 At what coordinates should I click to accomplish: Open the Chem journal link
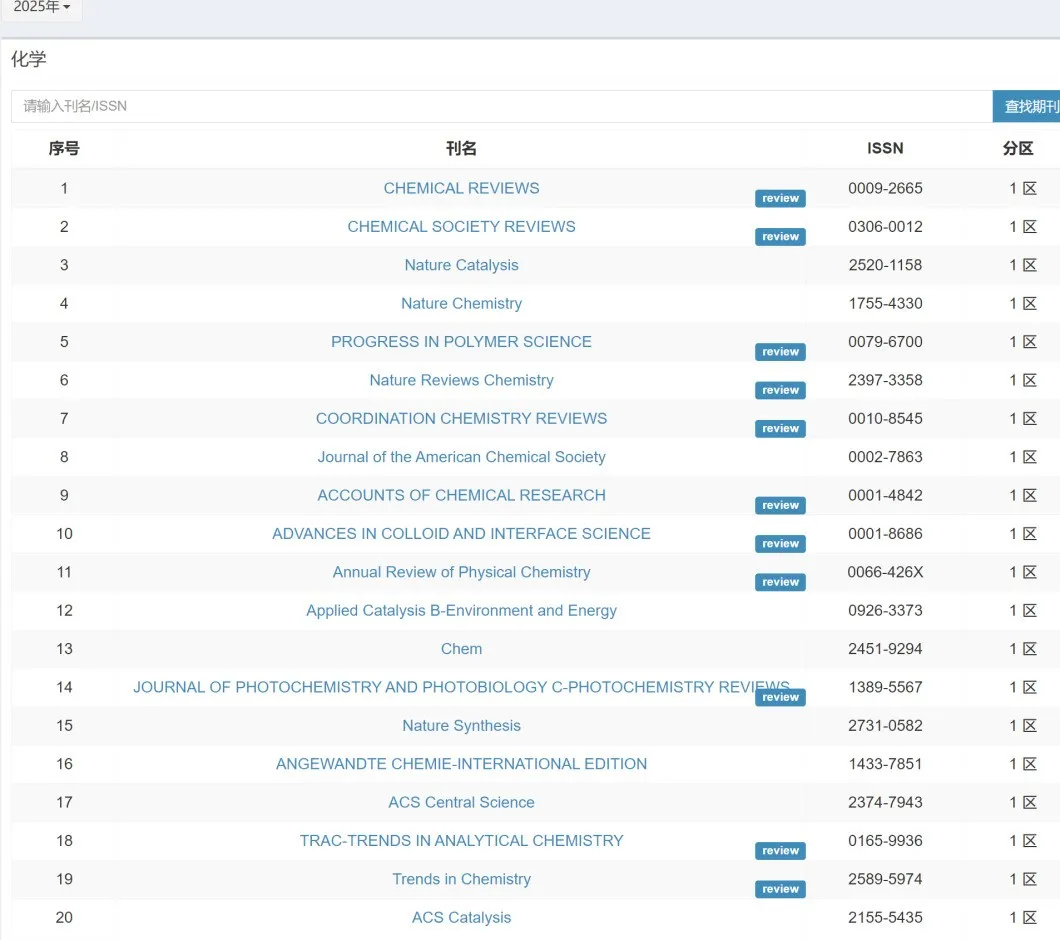(461, 649)
